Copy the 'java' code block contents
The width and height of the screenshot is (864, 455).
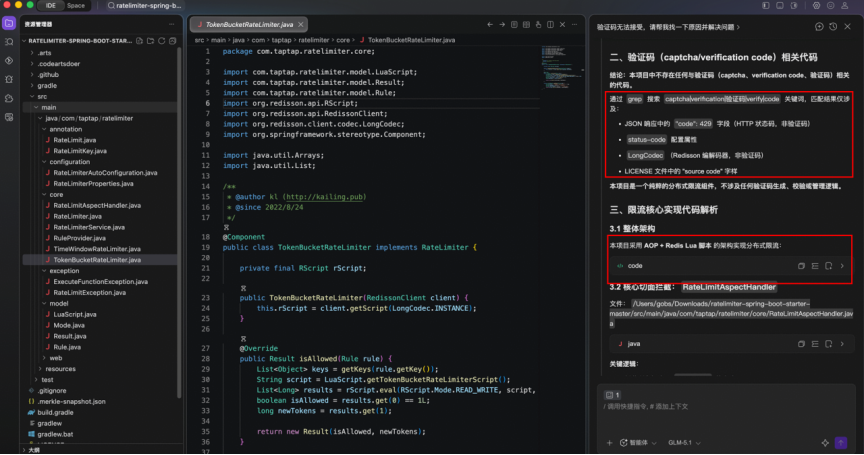801,344
